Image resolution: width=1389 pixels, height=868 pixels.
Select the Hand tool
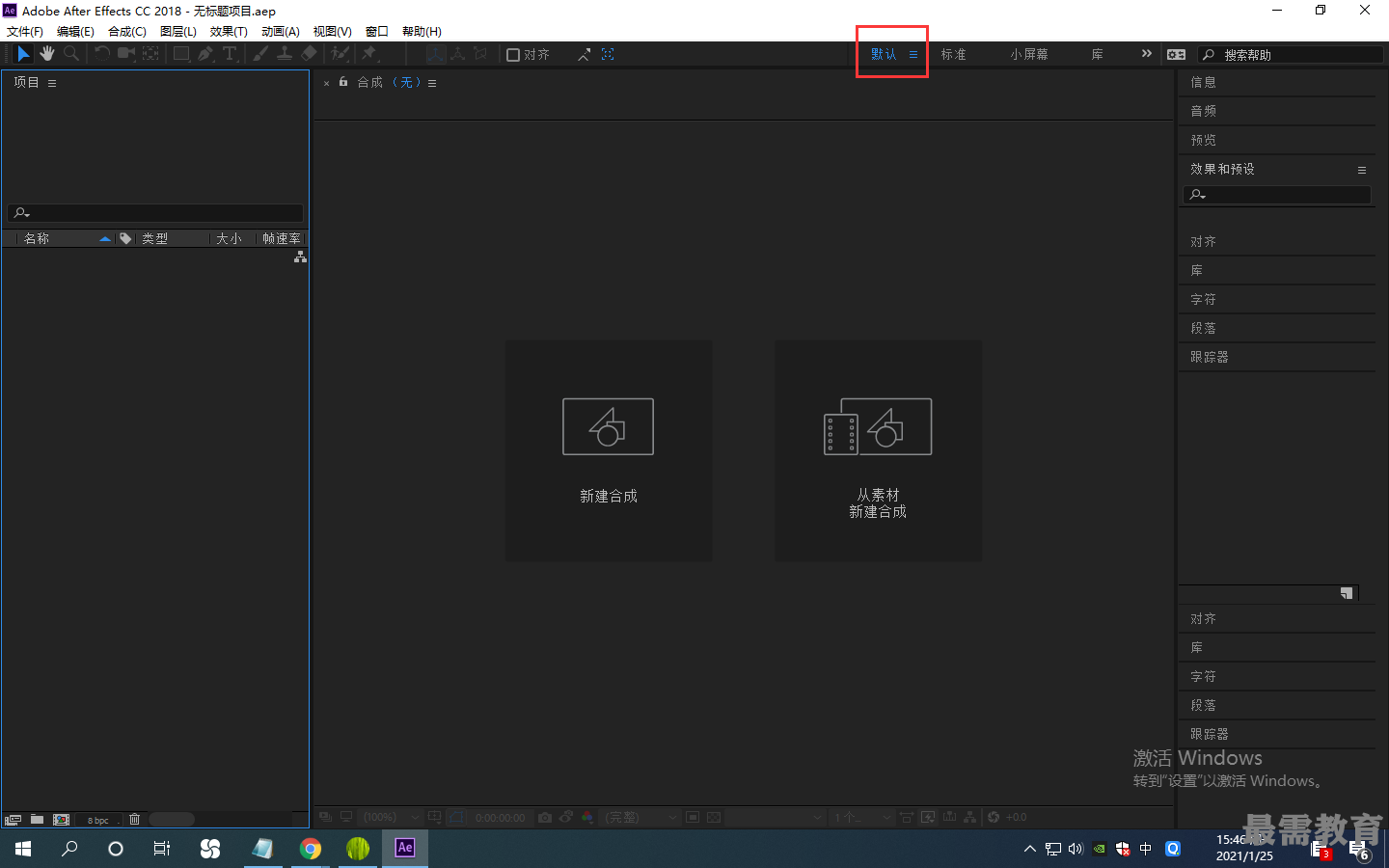pos(46,54)
